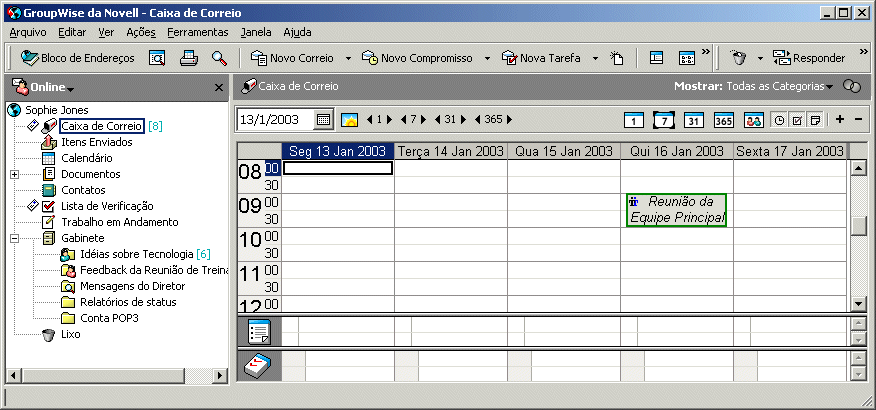Image resolution: width=876 pixels, height=410 pixels.
Task: Toggle appointments display (clock icon)
Action: pos(779,120)
